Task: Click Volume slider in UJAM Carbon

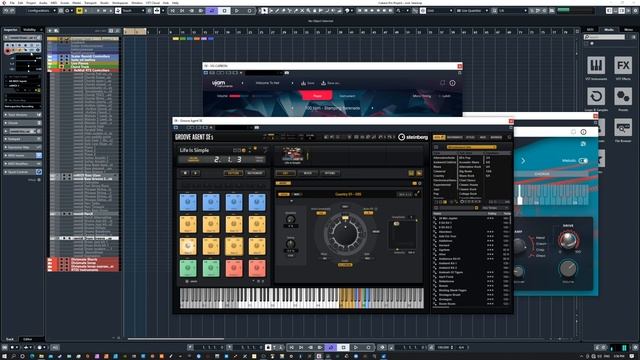Action: coord(240,96)
